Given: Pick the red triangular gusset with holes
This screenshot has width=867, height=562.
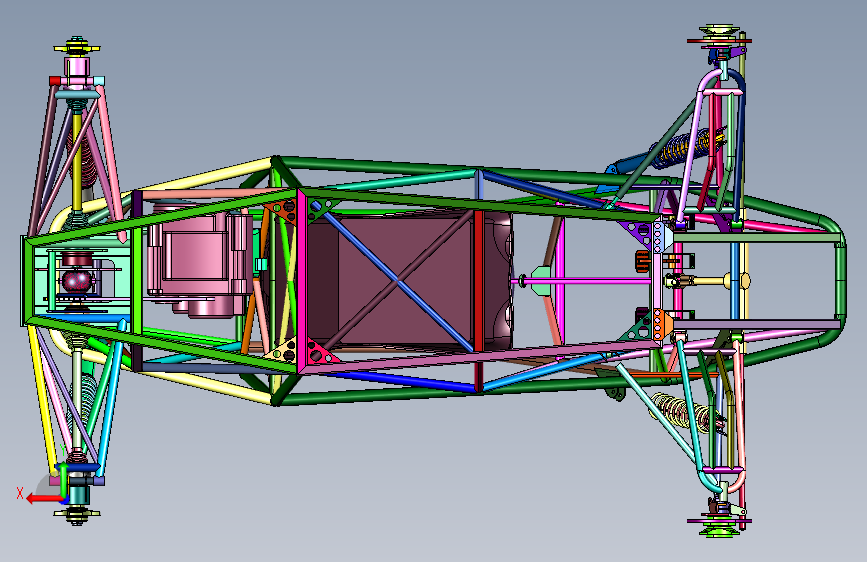Looking at the screenshot, I should coord(284,210).
